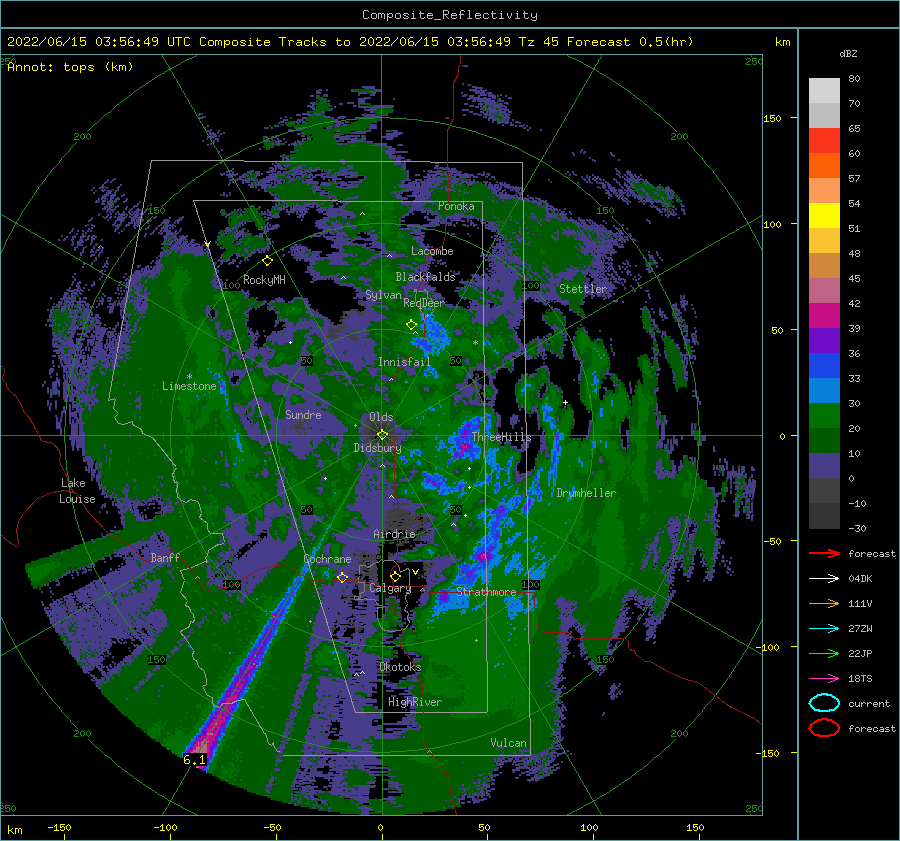Click the Airdrie city label
This screenshot has width=900, height=841.
(394, 534)
